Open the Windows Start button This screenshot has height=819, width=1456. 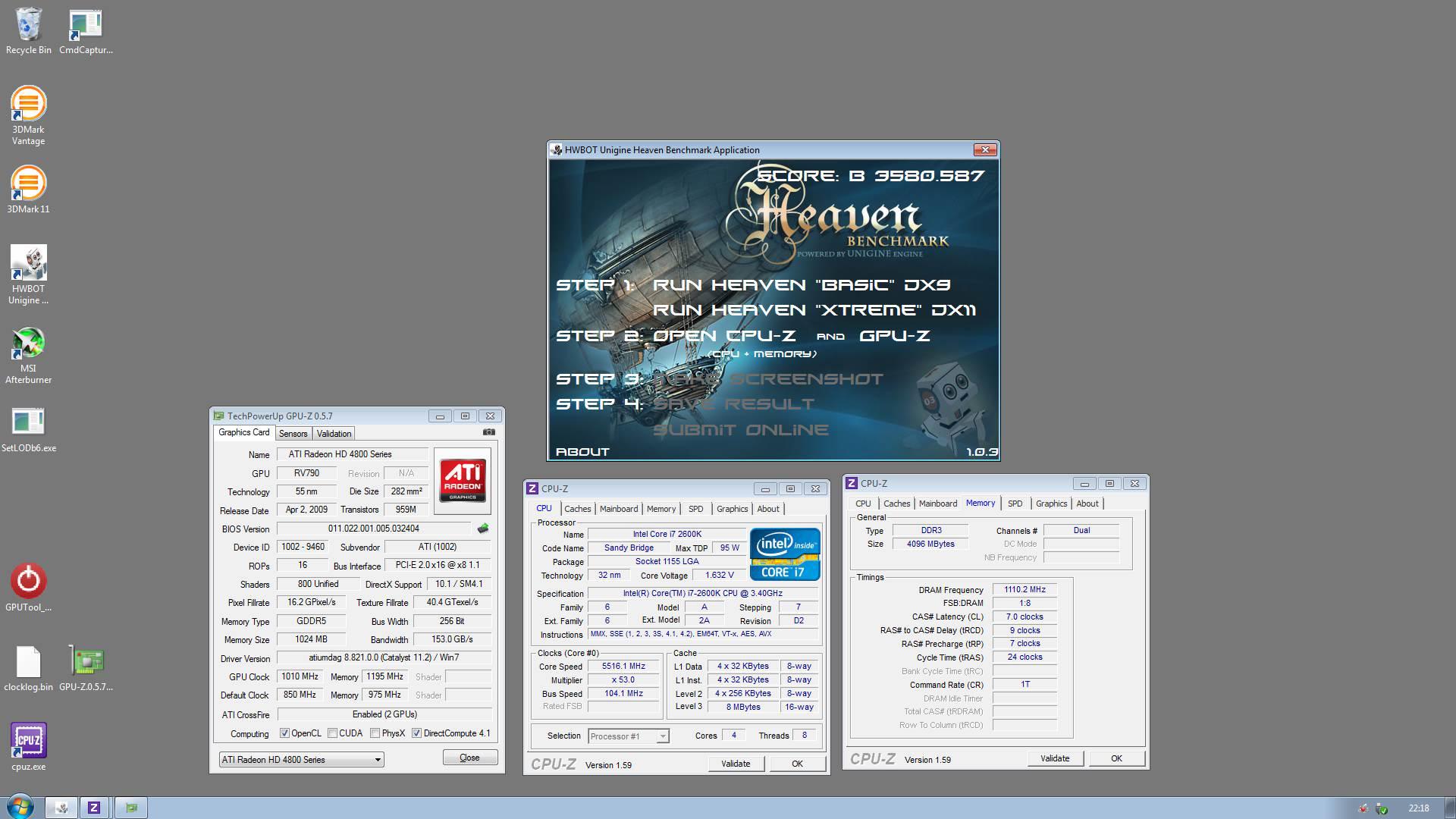pyautogui.click(x=20, y=807)
